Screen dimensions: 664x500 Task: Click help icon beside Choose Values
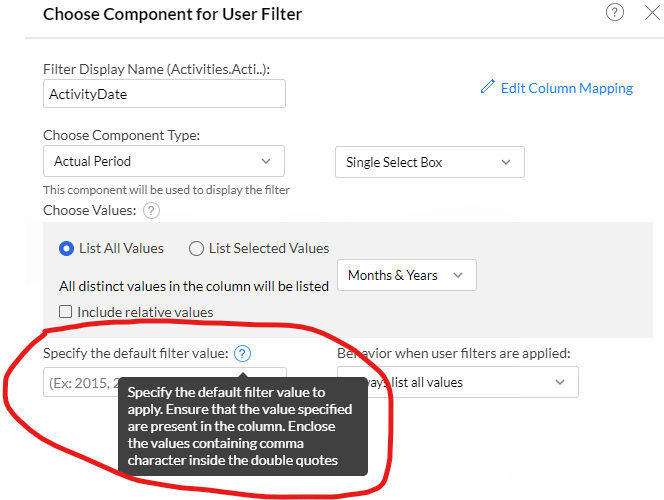(151, 210)
